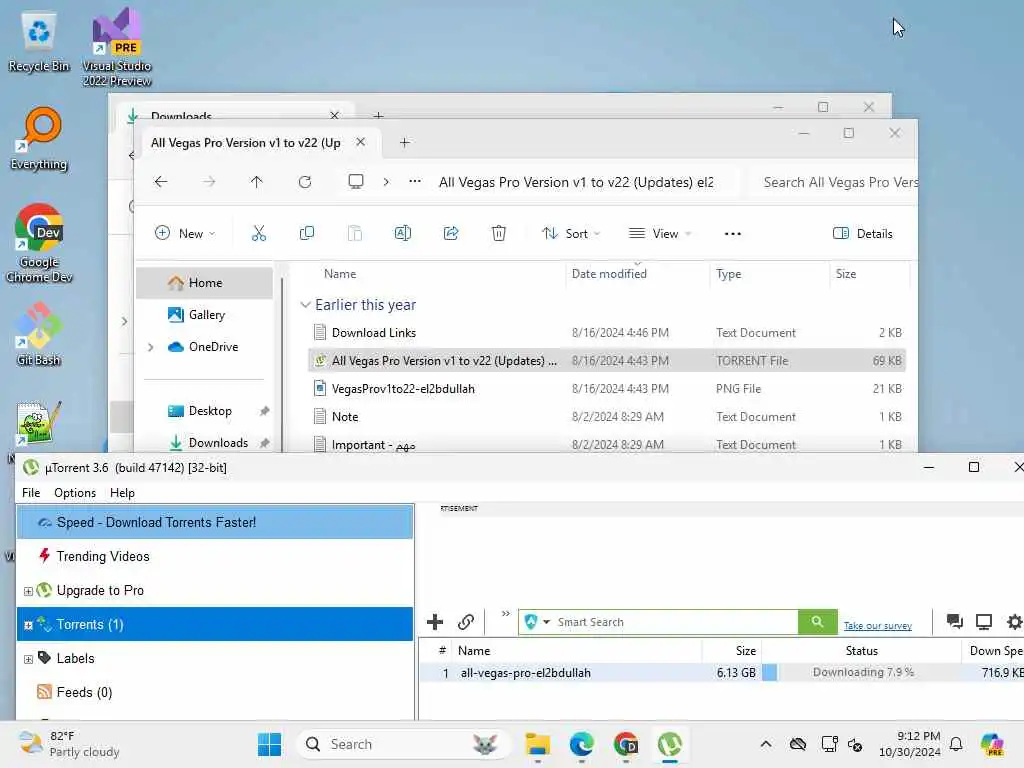The width and height of the screenshot is (1024, 768).
Task: Expand the Torrents (1) tree node
Action: (x=28, y=625)
